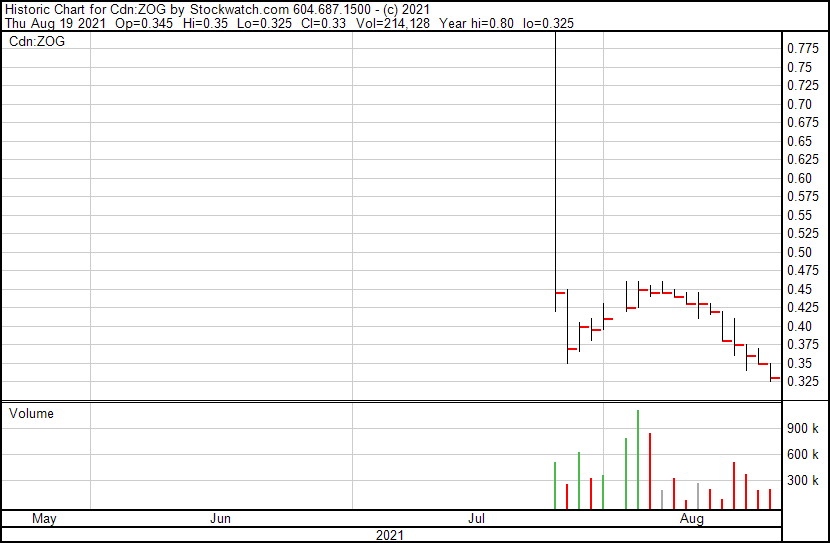
Task: Click the tall red volume bar near 850k
Action: point(649,472)
